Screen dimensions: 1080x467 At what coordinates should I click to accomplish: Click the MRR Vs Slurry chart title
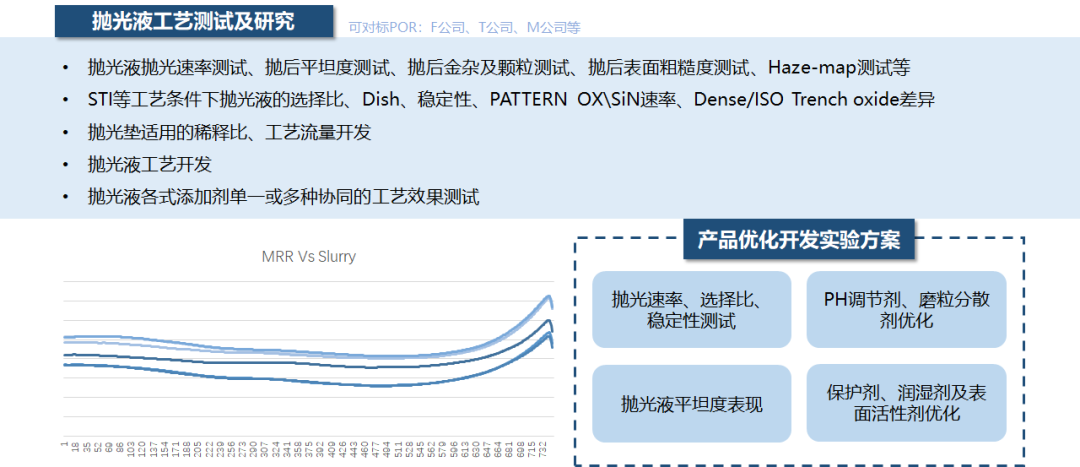pyautogui.click(x=309, y=257)
